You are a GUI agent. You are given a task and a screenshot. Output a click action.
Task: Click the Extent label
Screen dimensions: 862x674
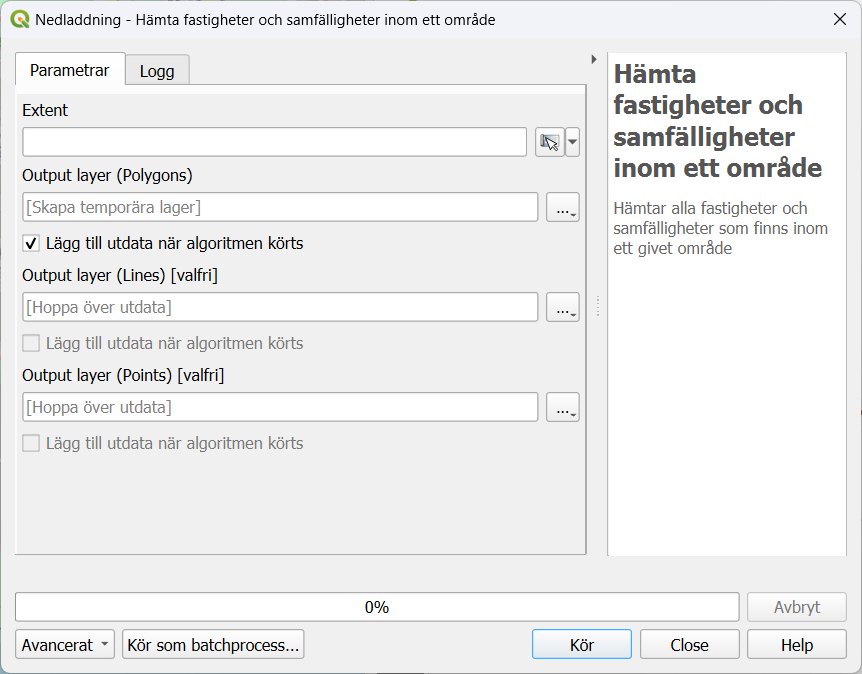pos(45,111)
